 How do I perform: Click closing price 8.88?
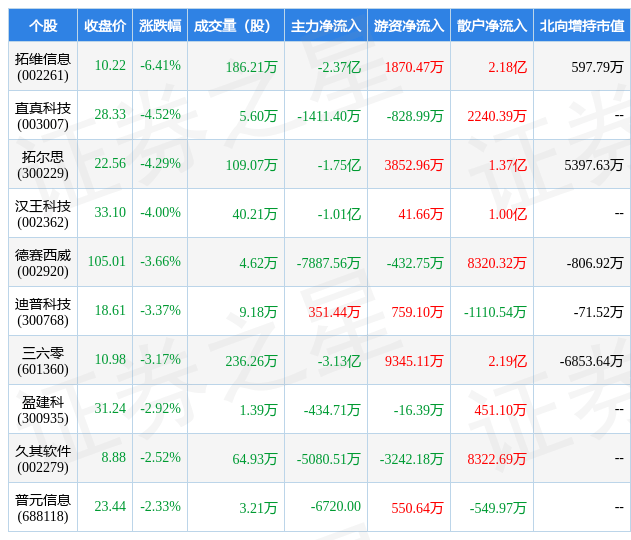(x=113, y=457)
